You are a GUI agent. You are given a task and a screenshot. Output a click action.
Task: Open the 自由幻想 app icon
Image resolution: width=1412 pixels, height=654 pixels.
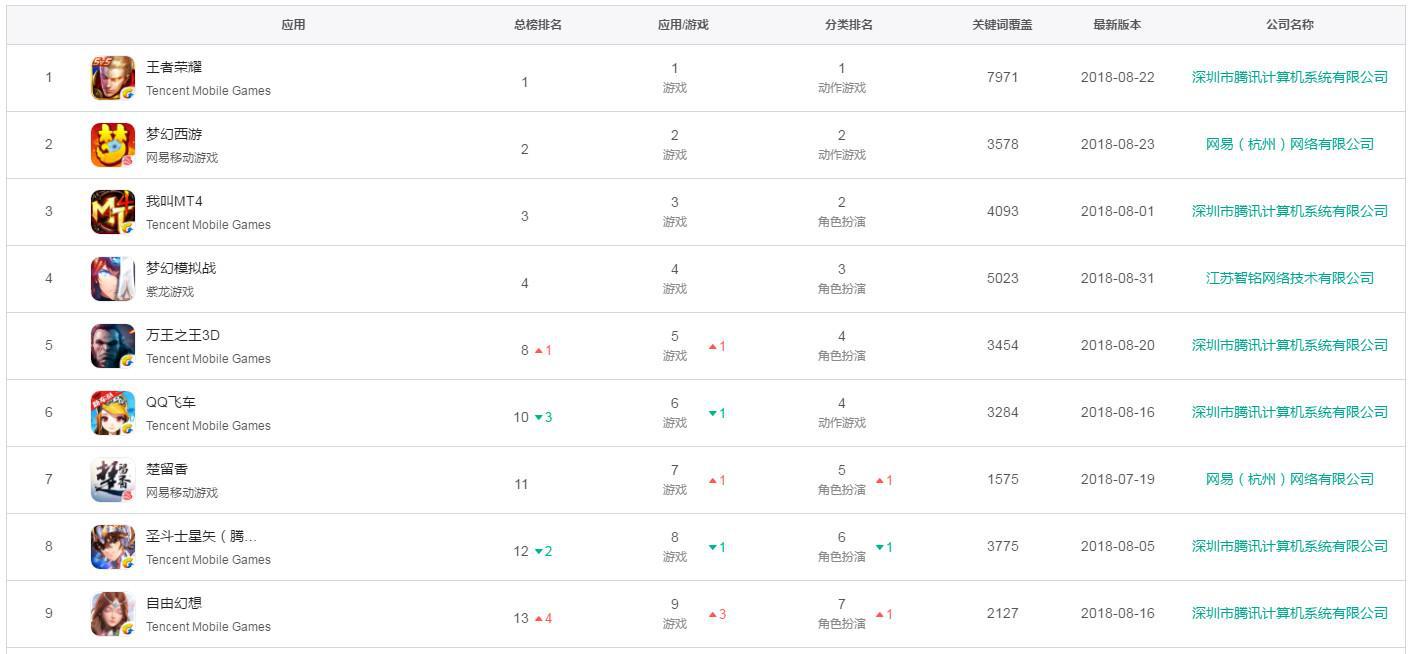(113, 614)
